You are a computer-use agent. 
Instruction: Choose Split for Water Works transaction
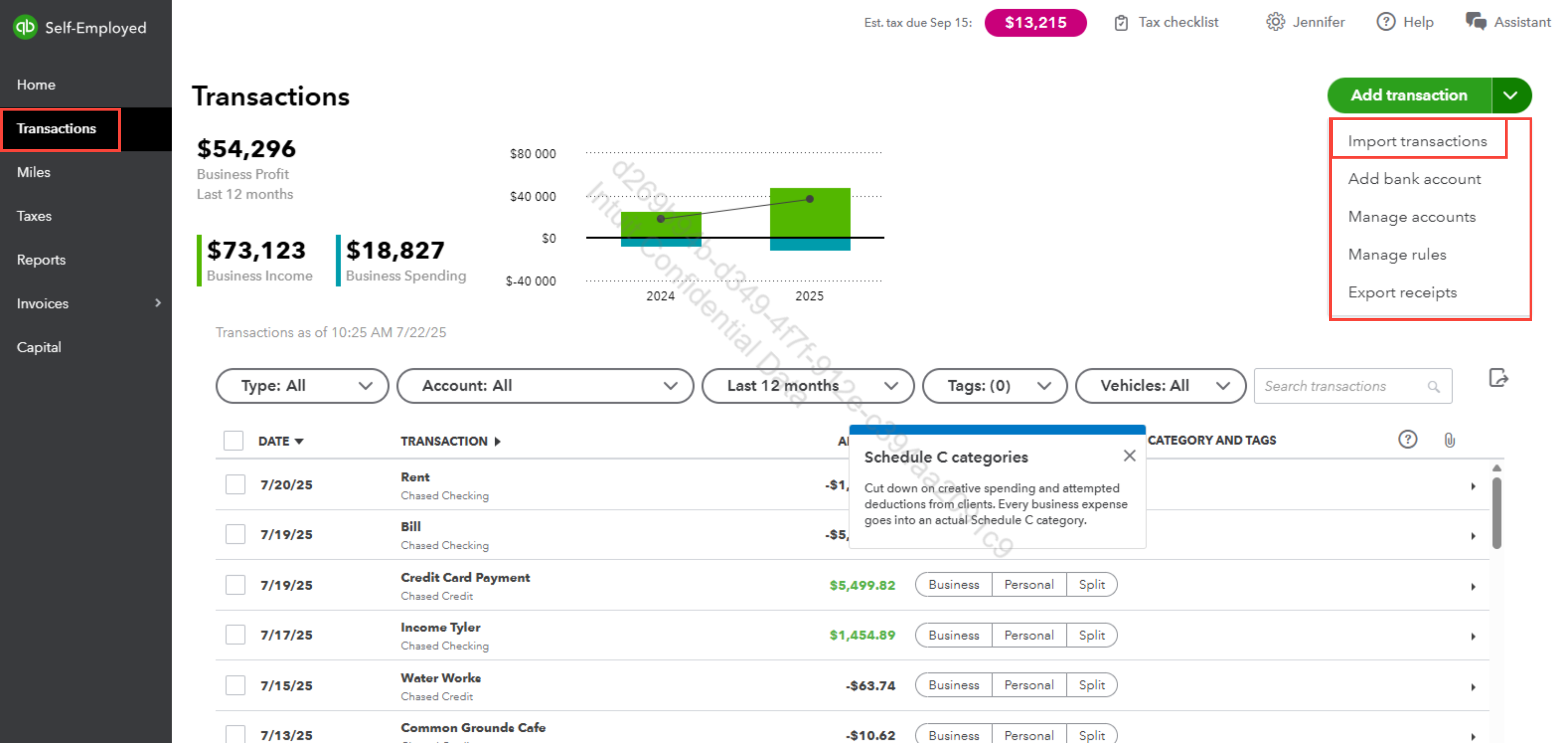tap(1092, 685)
